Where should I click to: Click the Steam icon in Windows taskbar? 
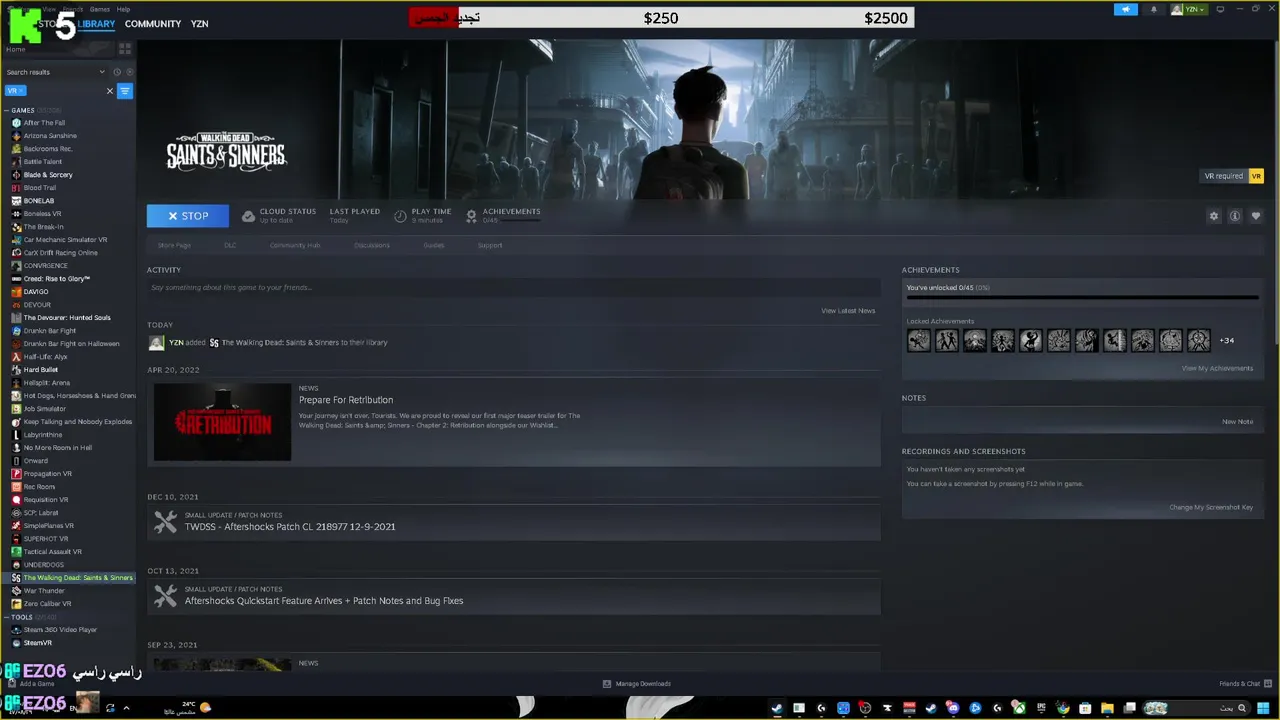[x=776, y=708]
